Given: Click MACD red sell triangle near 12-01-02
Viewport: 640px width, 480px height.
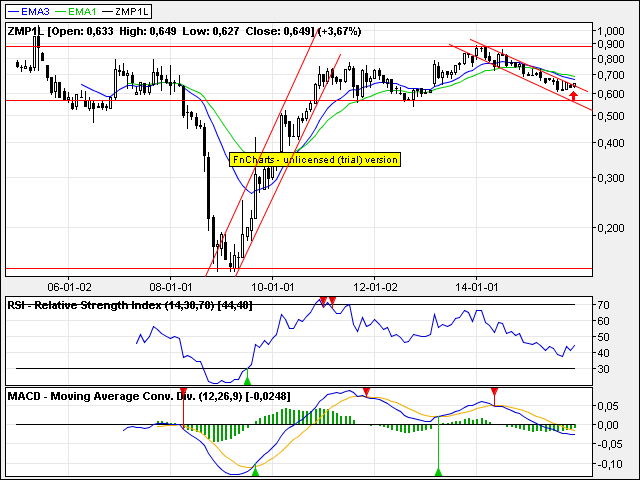Looking at the screenshot, I should [366, 392].
